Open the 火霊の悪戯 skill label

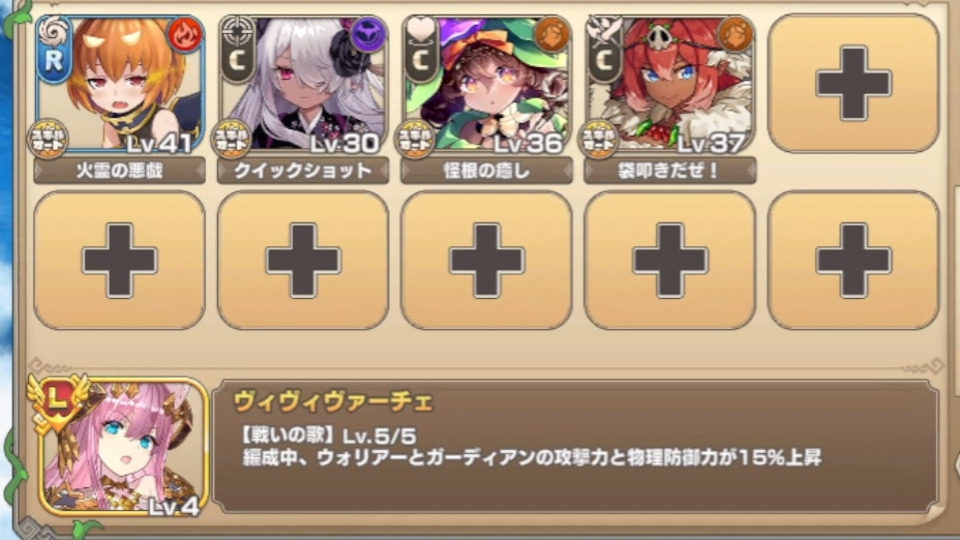click(119, 170)
